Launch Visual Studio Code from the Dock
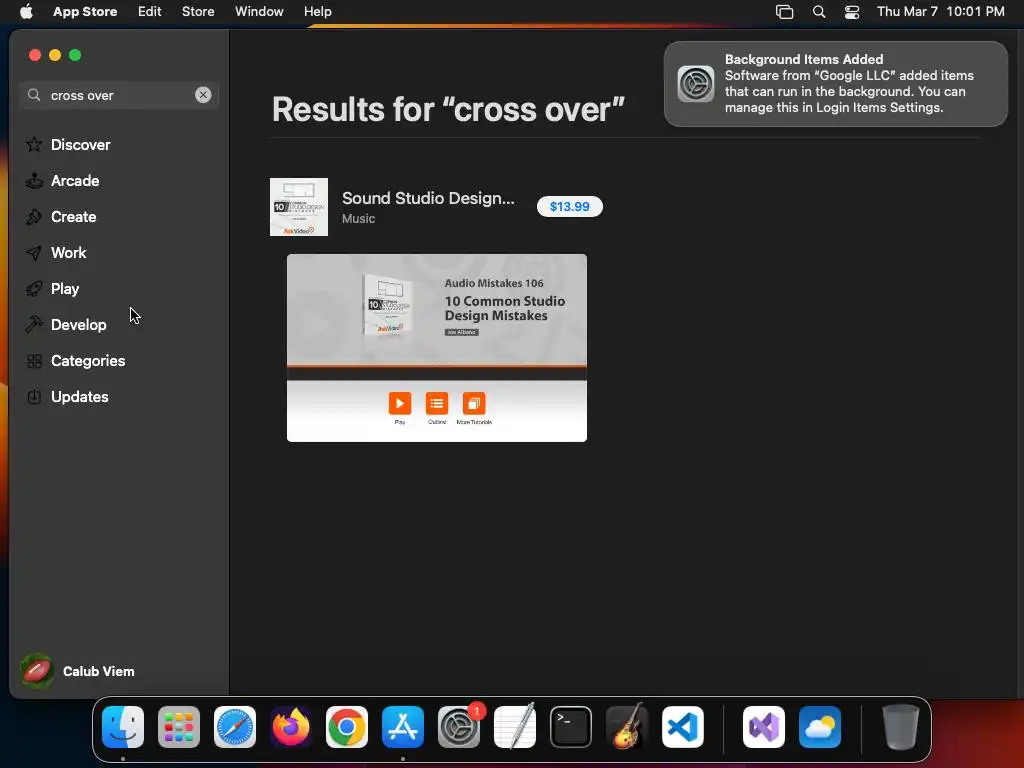This screenshot has width=1024, height=768. click(x=683, y=727)
